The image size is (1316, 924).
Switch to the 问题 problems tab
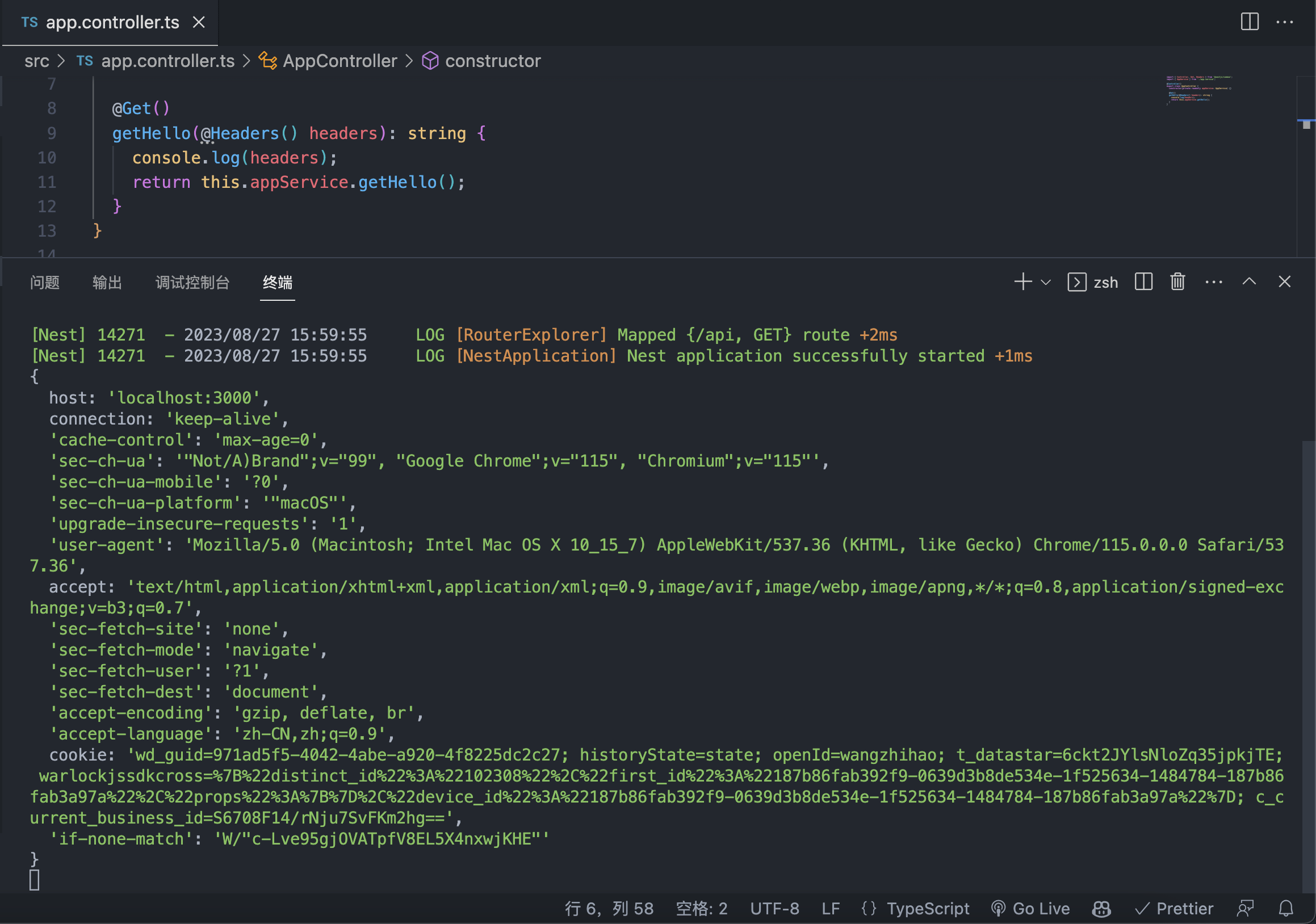45,283
